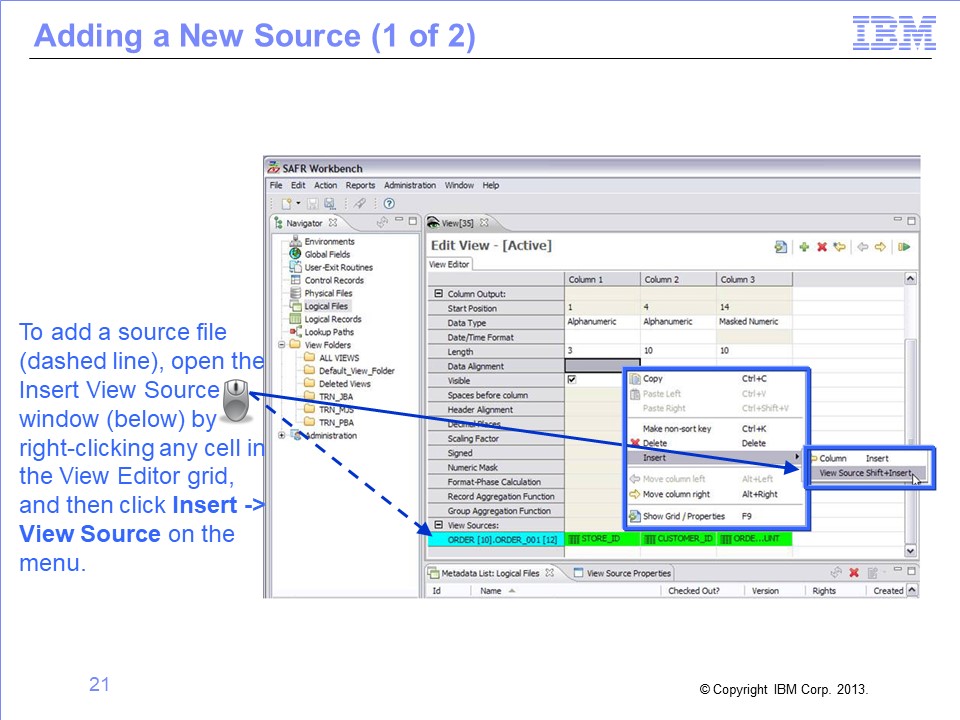Click the Lookup Paths icon

point(295,332)
